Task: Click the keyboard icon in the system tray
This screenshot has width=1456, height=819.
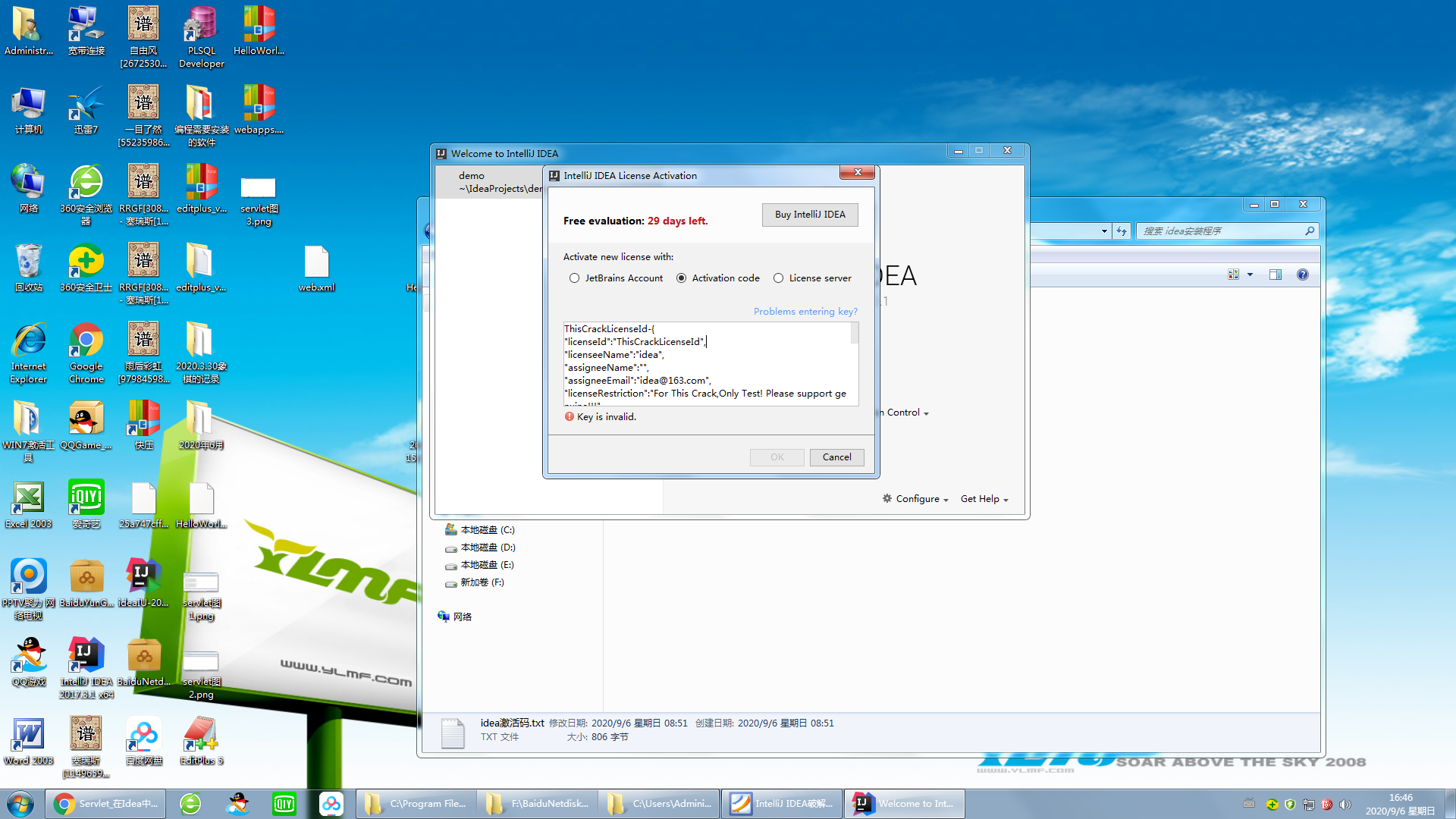Action: (1249, 805)
